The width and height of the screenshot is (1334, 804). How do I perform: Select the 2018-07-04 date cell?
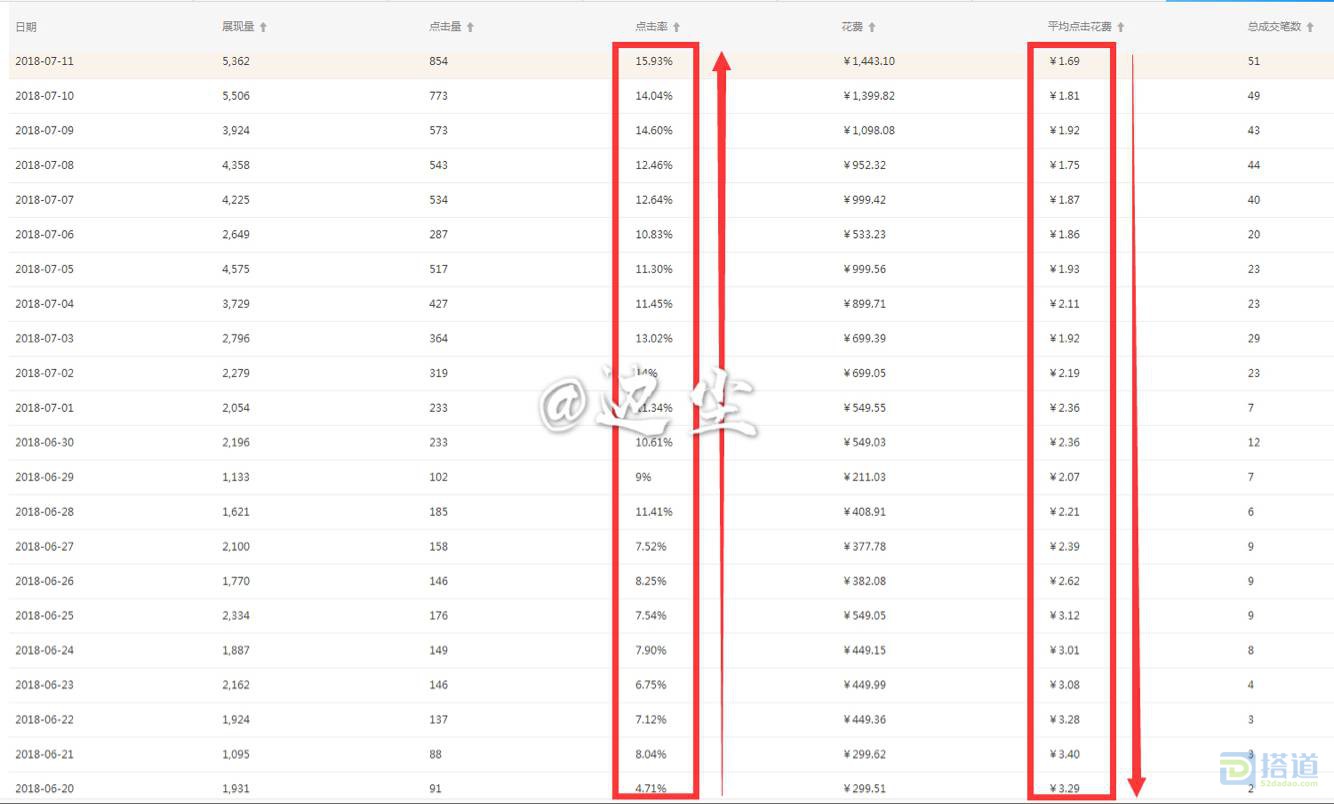click(x=44, y=304)
